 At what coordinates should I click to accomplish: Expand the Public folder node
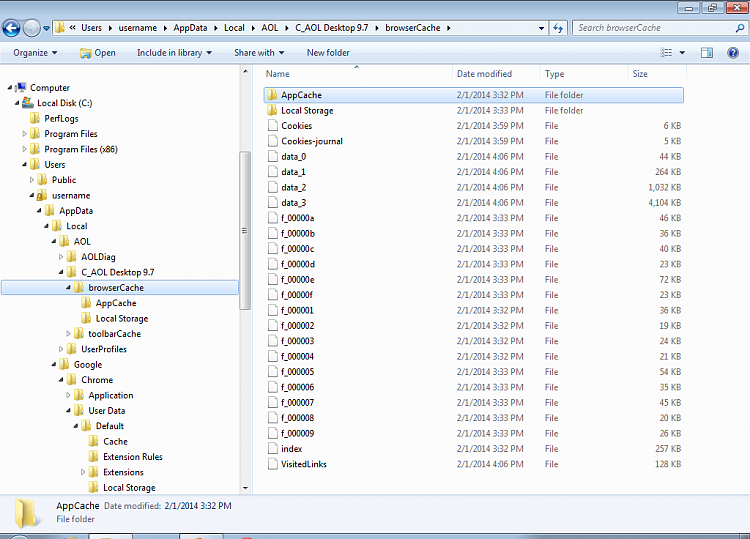click(x=32, y=180)
